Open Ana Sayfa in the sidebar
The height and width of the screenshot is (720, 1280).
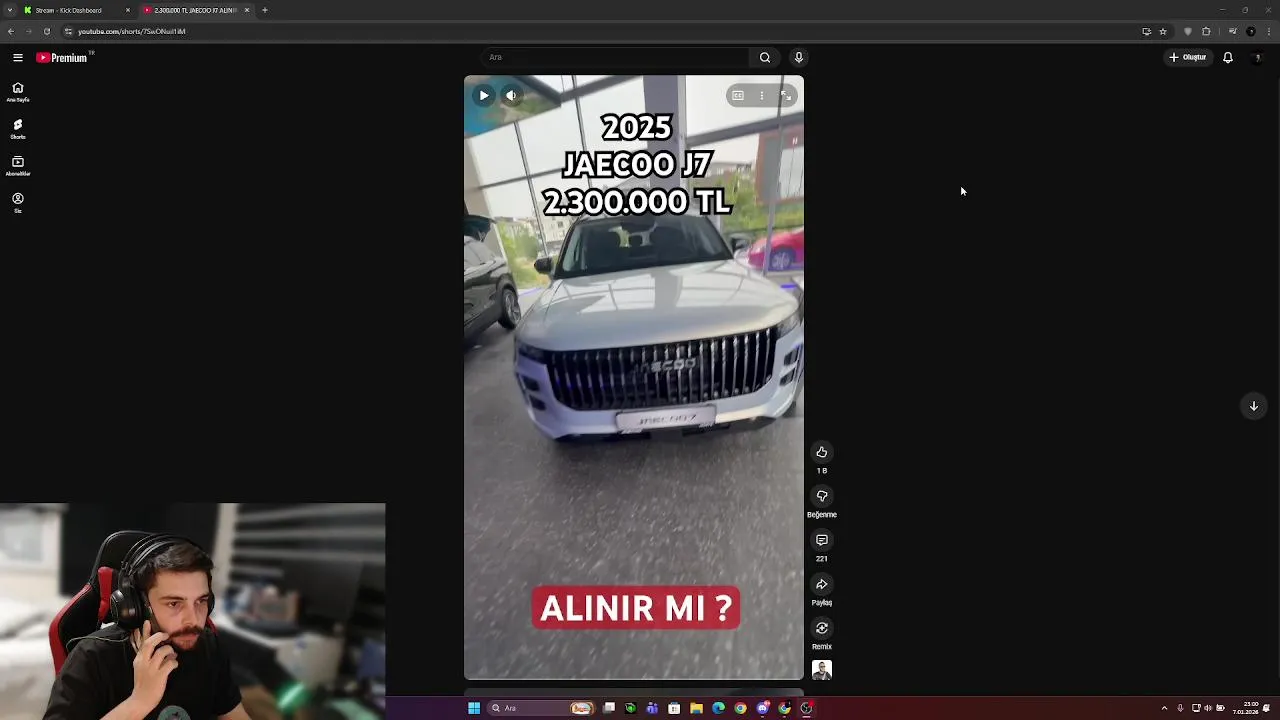click(17, 92)
